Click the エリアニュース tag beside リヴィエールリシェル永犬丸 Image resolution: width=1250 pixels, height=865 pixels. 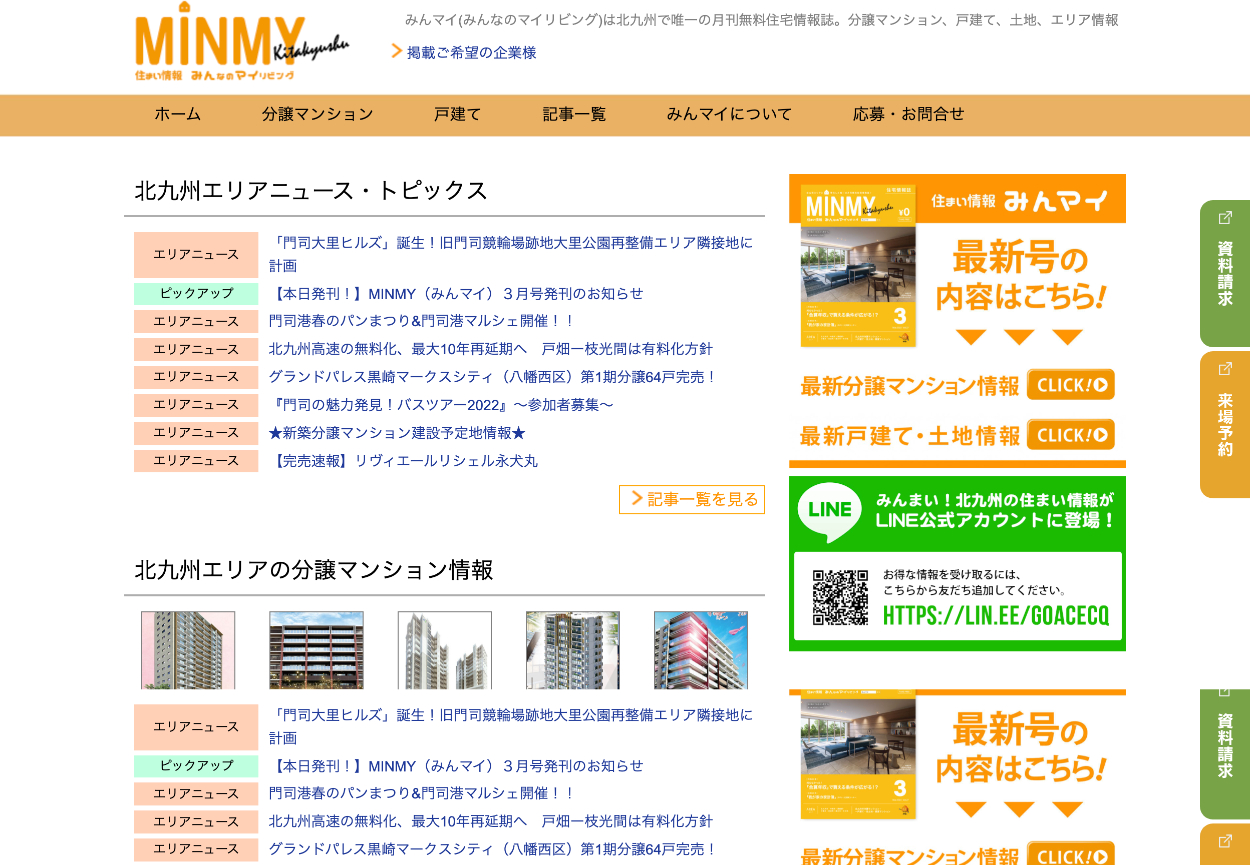[196, 461]
